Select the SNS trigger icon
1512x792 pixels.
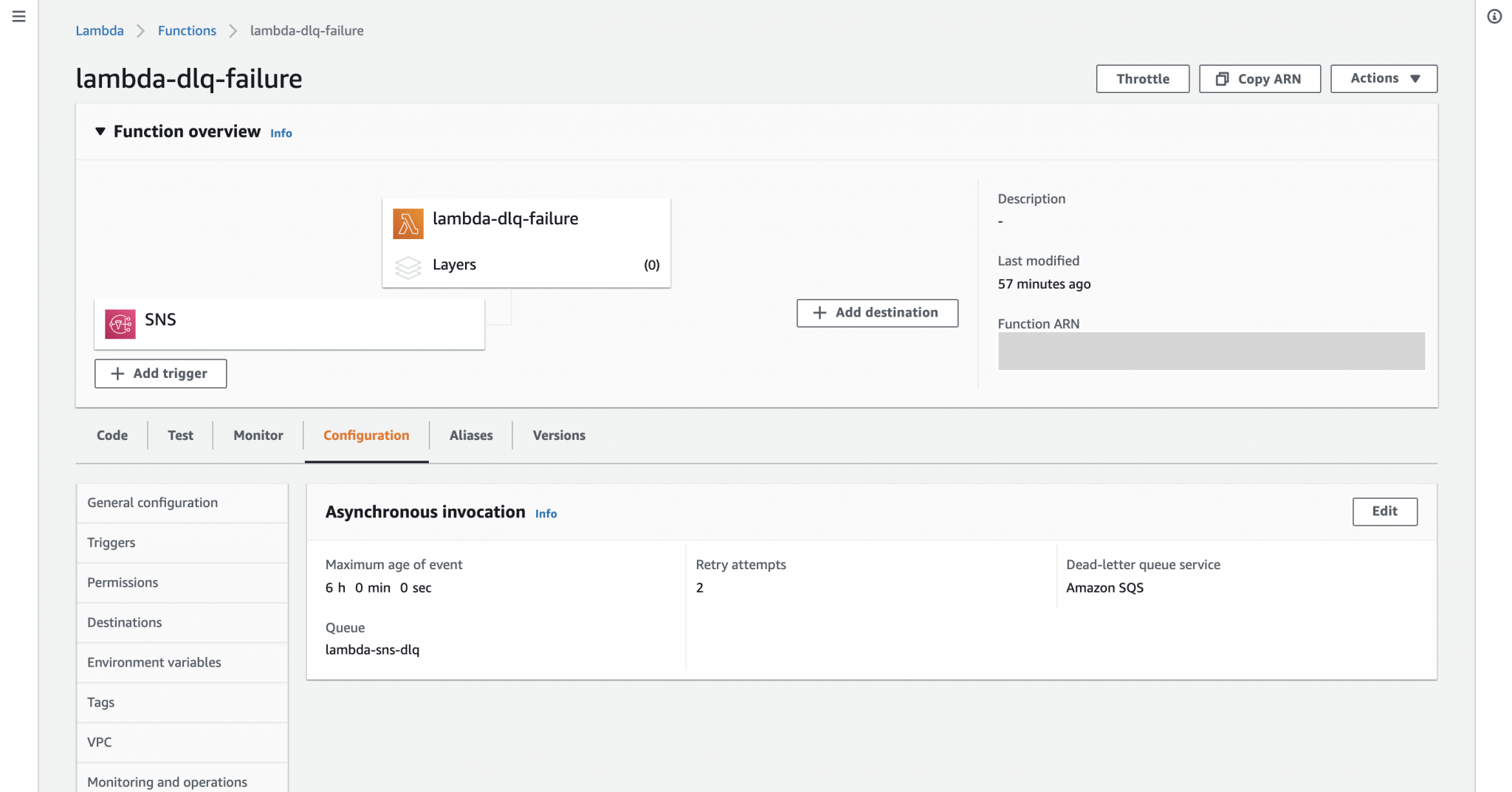(x=120, y=323)
